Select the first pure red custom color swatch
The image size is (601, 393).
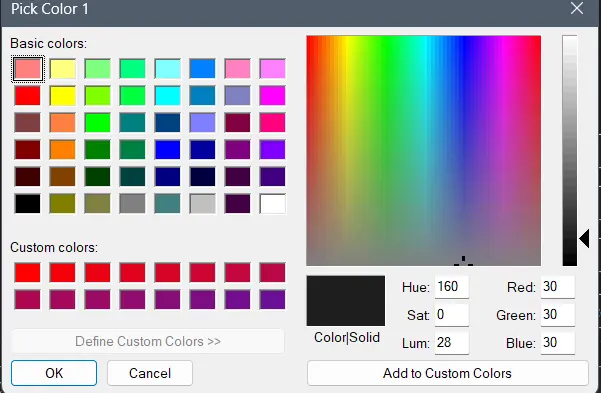[x=28, y=273]
